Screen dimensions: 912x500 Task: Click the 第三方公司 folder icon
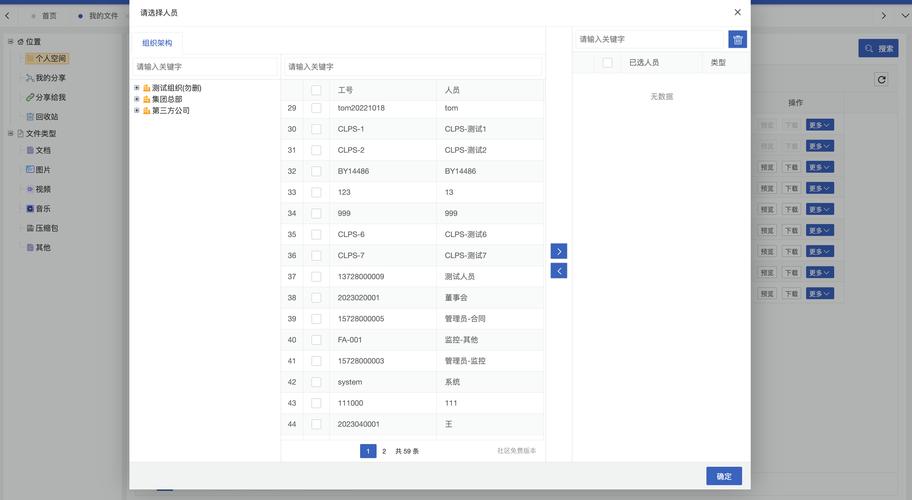coord(146,110)
